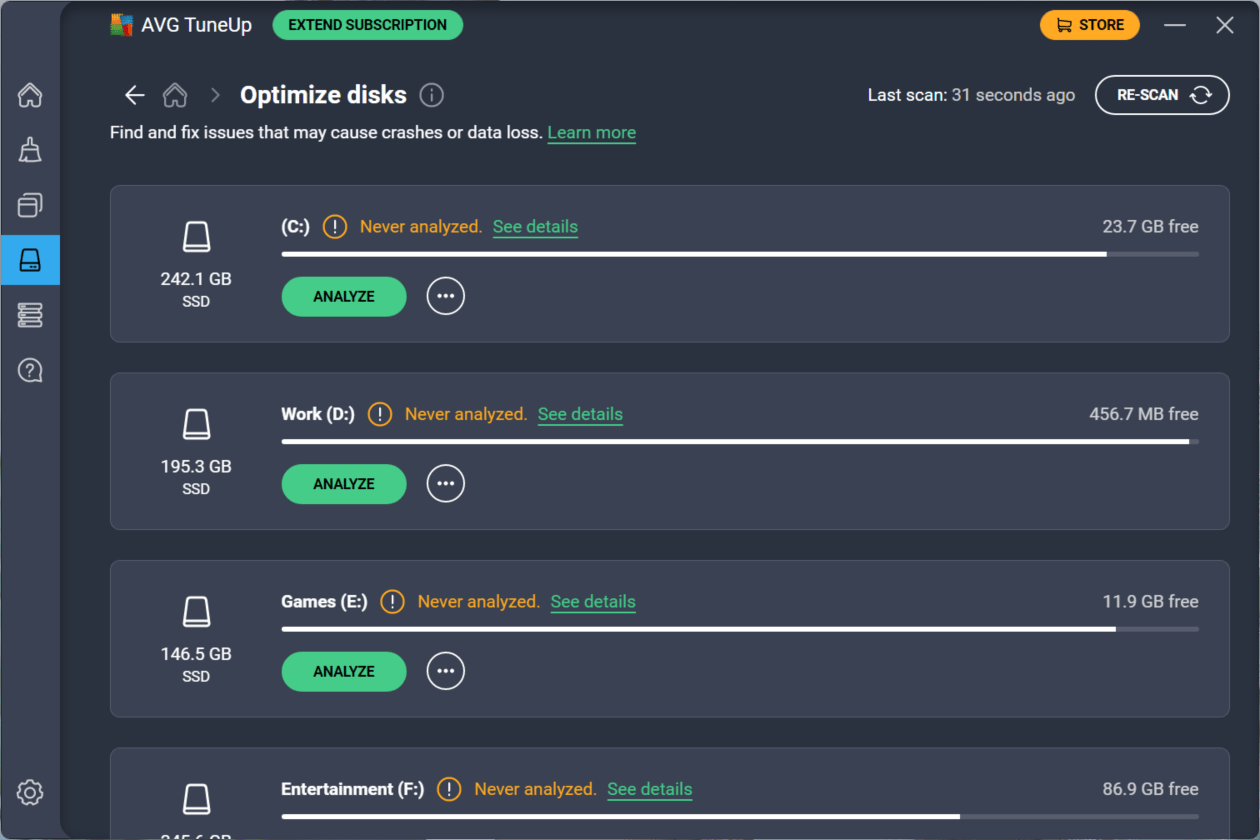This screenshot has width=1260, height=840.
Task: Open more options for drive C:
Action: 446,296
